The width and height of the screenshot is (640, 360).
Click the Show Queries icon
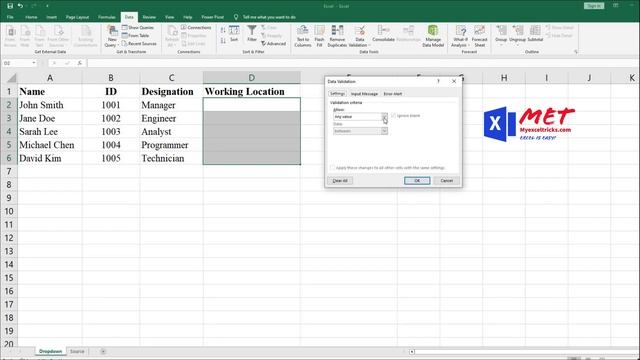138,27
